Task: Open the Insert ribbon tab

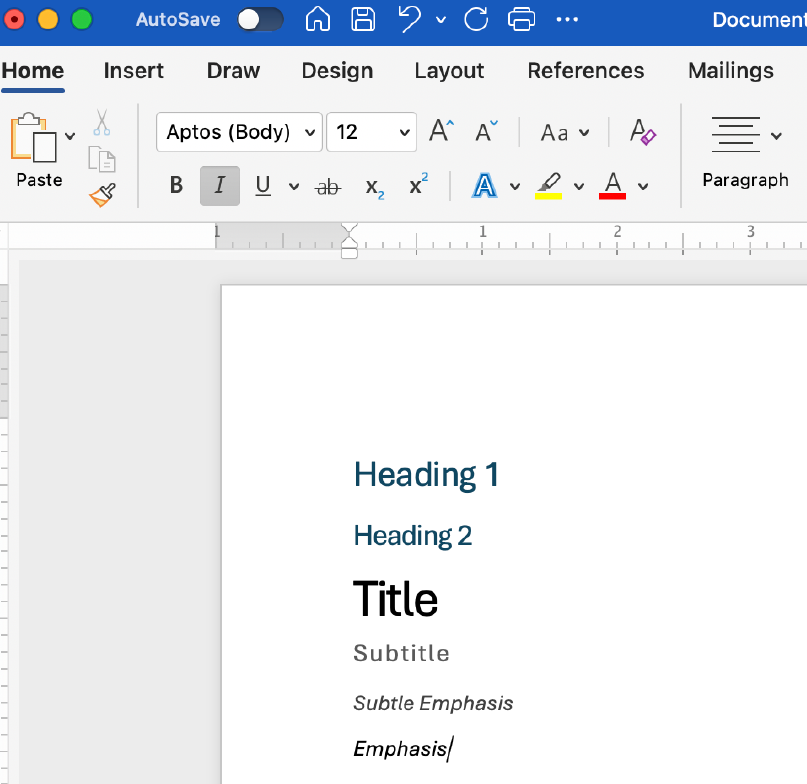Action: click(133, 70)
